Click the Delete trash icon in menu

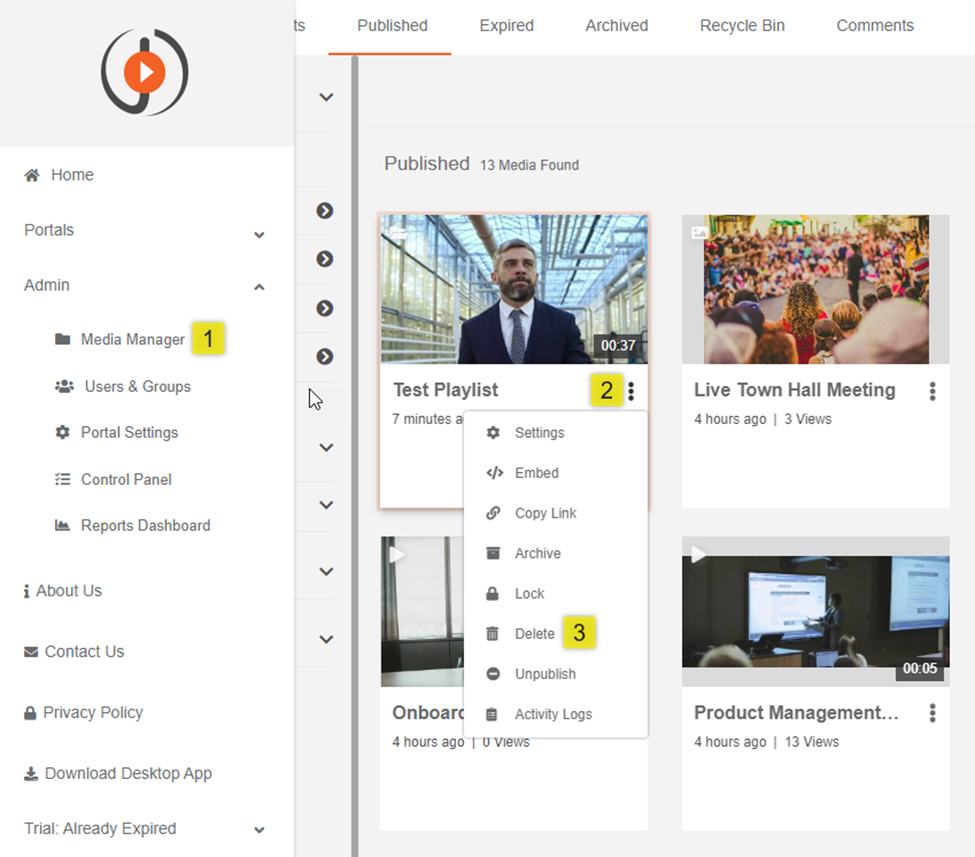coord(492,634)
